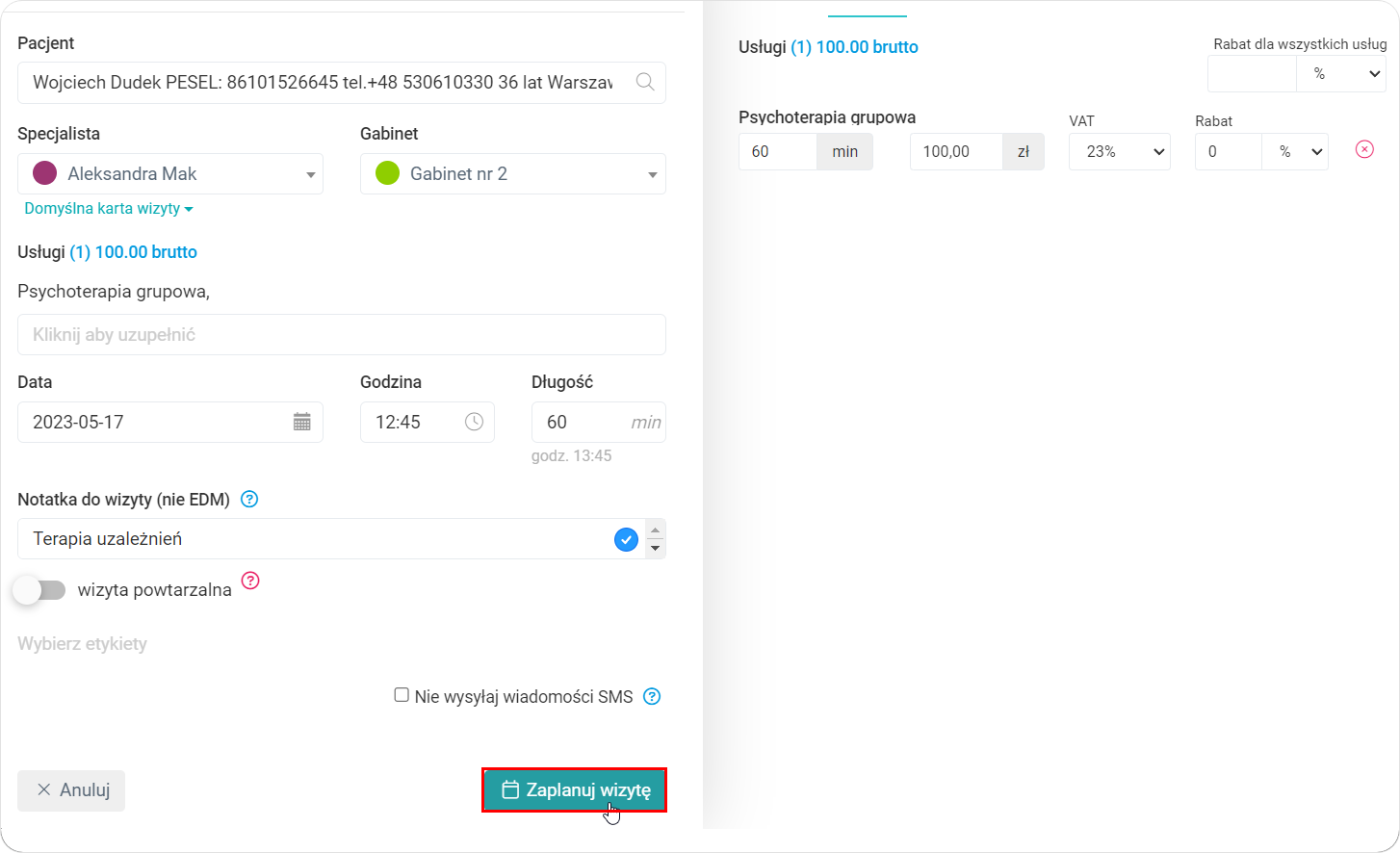Viewport: 1400px width, 853px height.
Task: Open Rabat dla wszystkich usług unit dropdown
Action: click(x=1341, y=73)
